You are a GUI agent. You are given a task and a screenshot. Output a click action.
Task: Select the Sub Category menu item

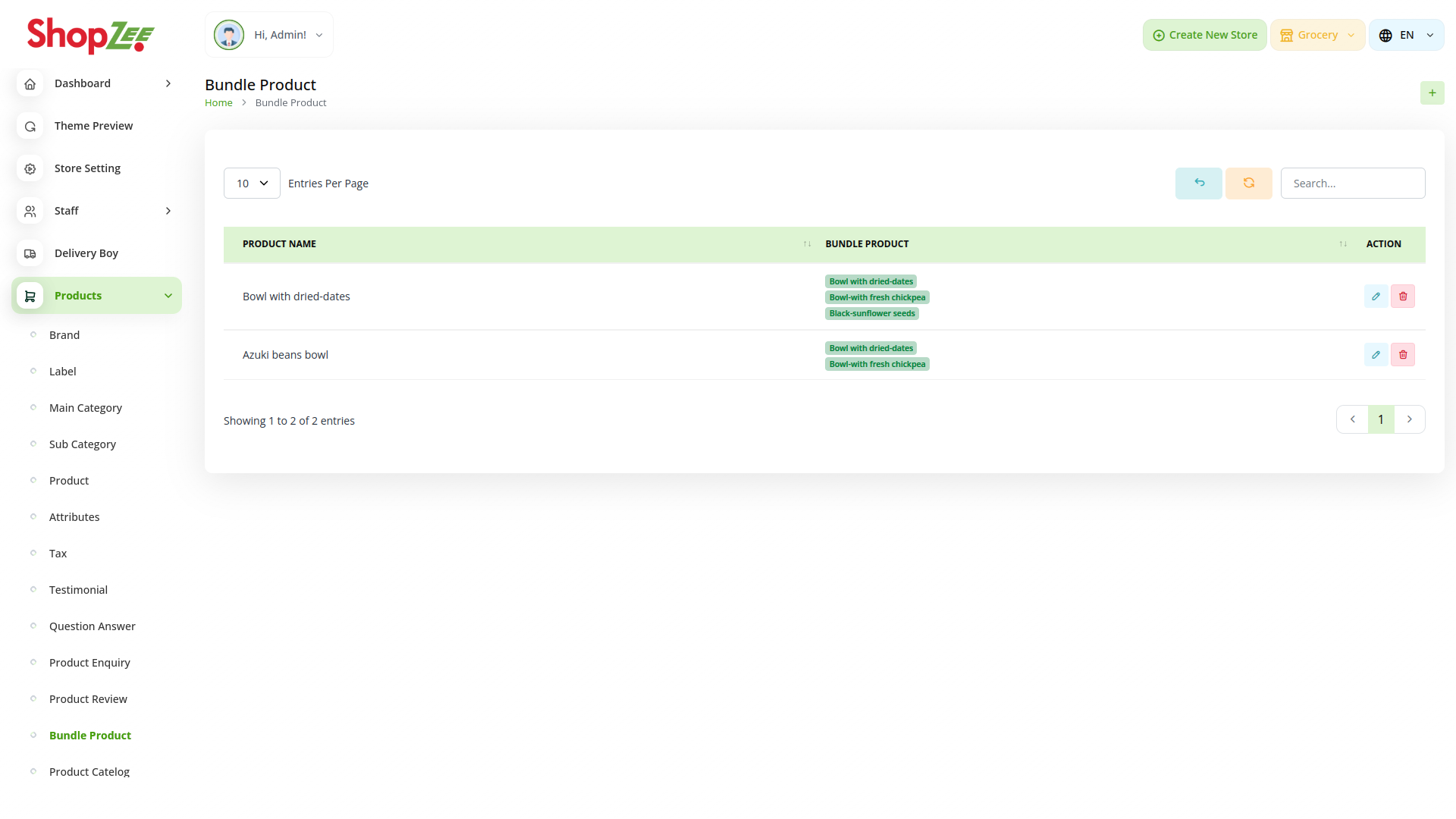pos(83,444)
